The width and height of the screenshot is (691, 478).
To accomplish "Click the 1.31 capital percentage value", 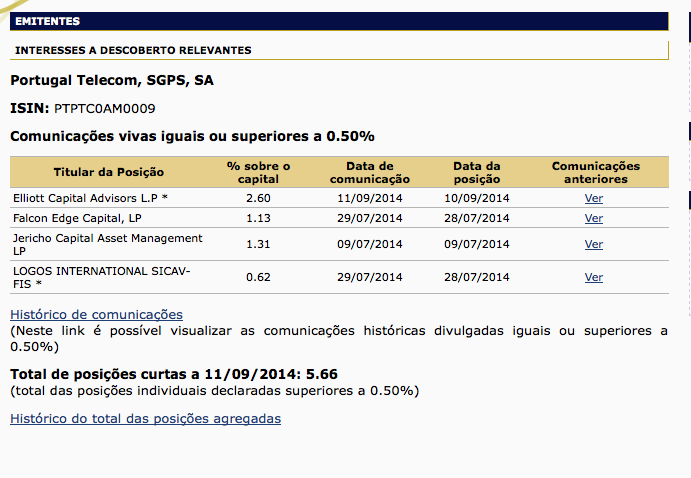I will 258,244.
